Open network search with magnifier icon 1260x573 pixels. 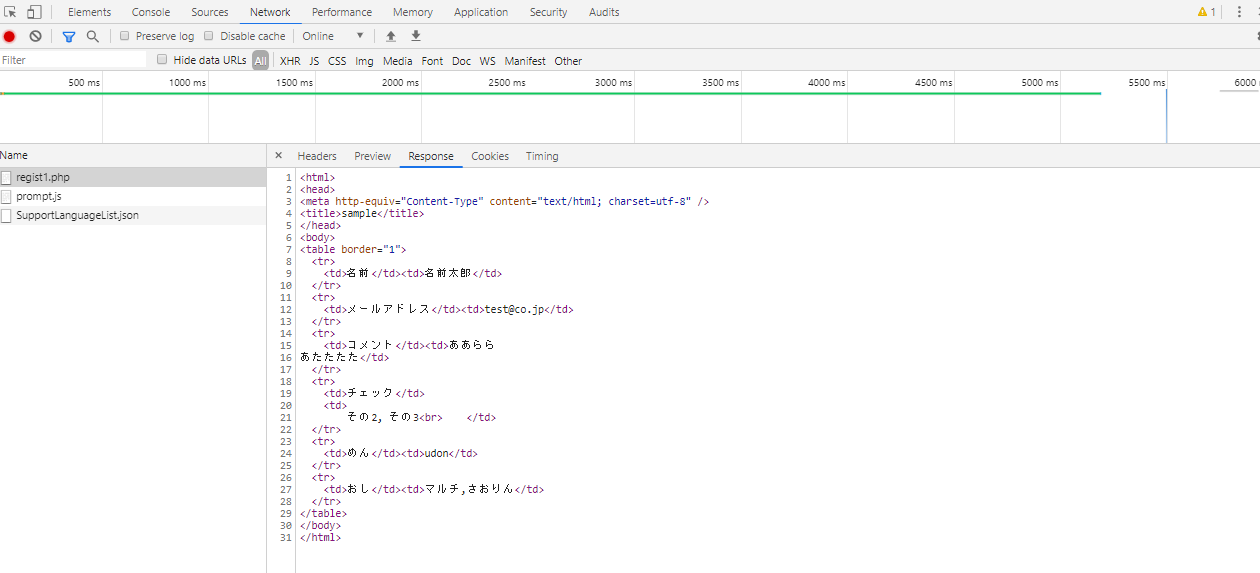point(93,36)
